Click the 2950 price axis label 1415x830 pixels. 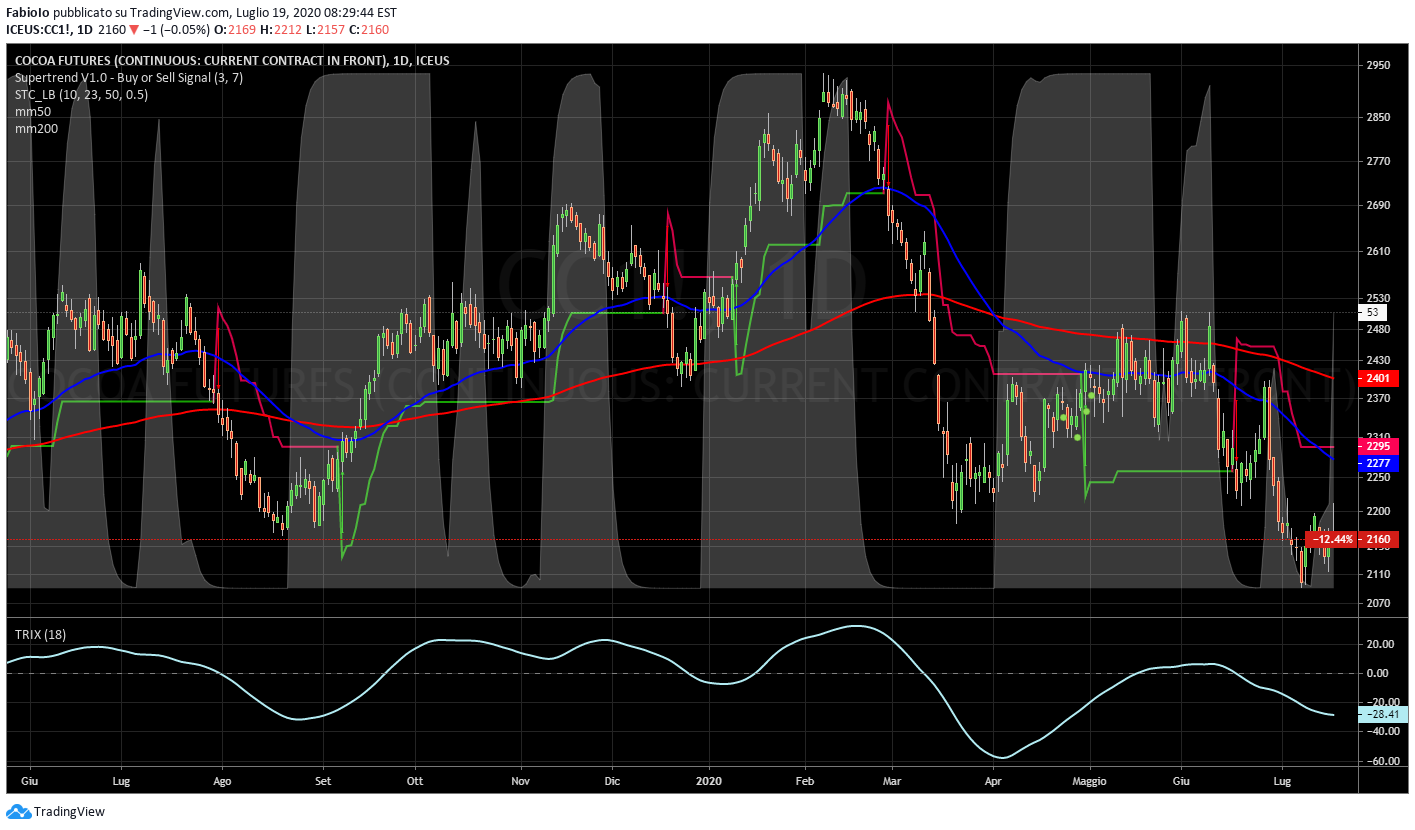point(1378,65)
